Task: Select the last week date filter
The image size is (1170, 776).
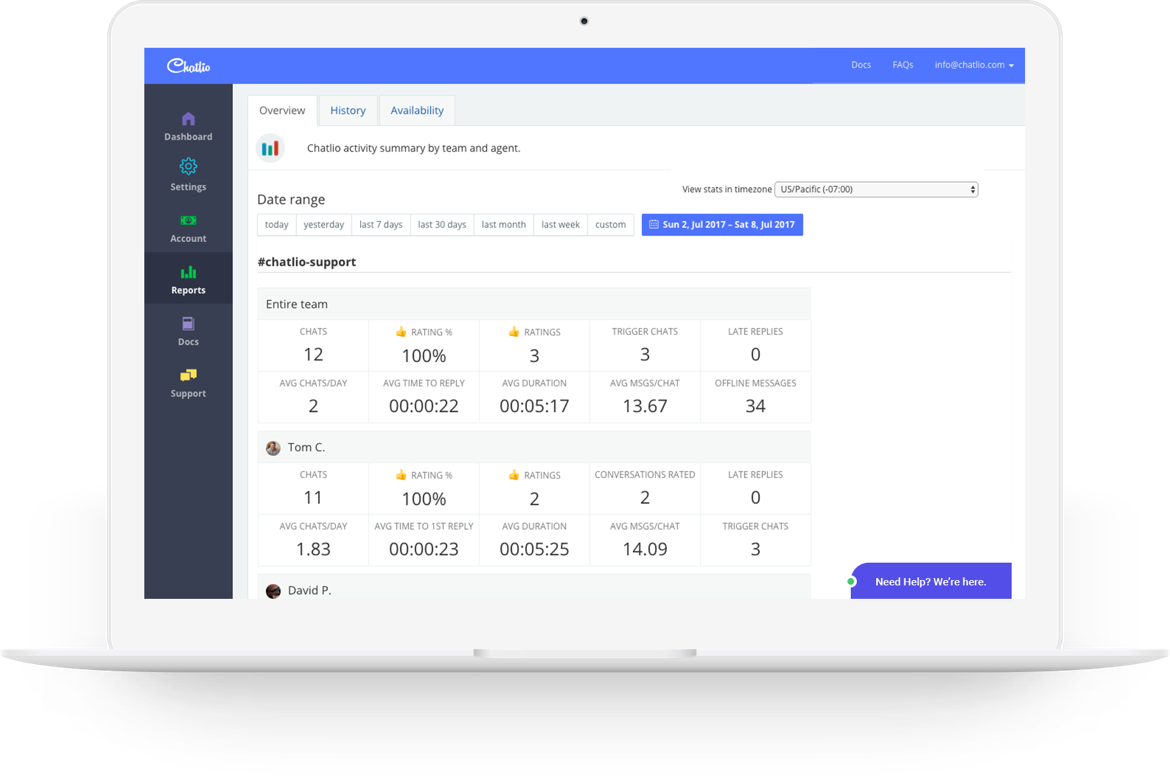Action: 560,224
